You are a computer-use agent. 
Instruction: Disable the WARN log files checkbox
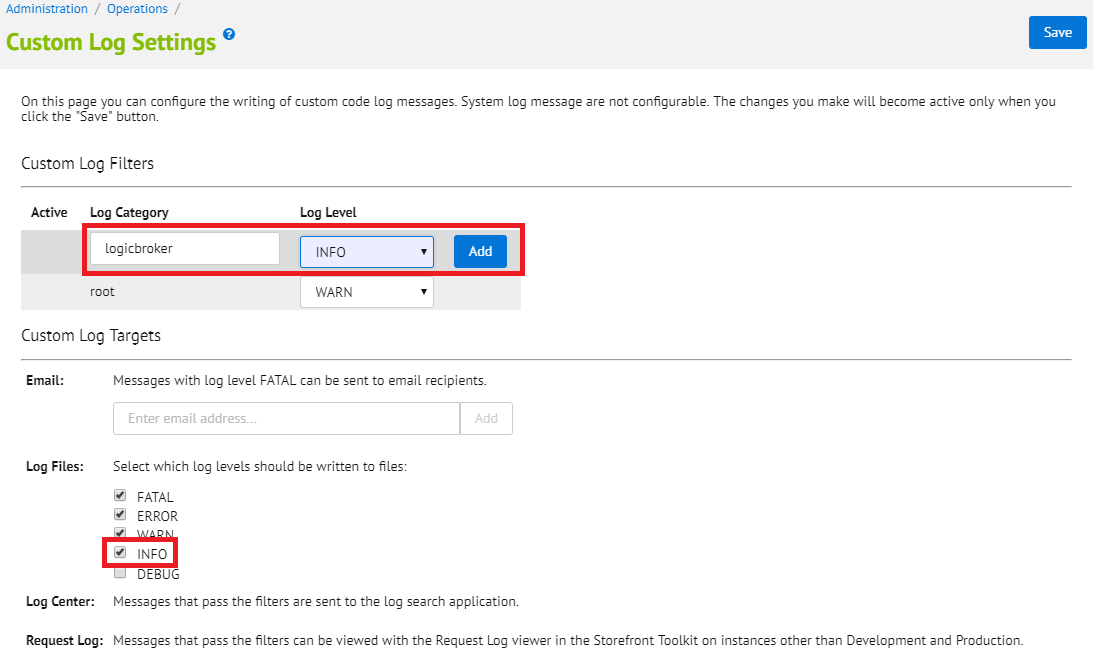(120, 534)
